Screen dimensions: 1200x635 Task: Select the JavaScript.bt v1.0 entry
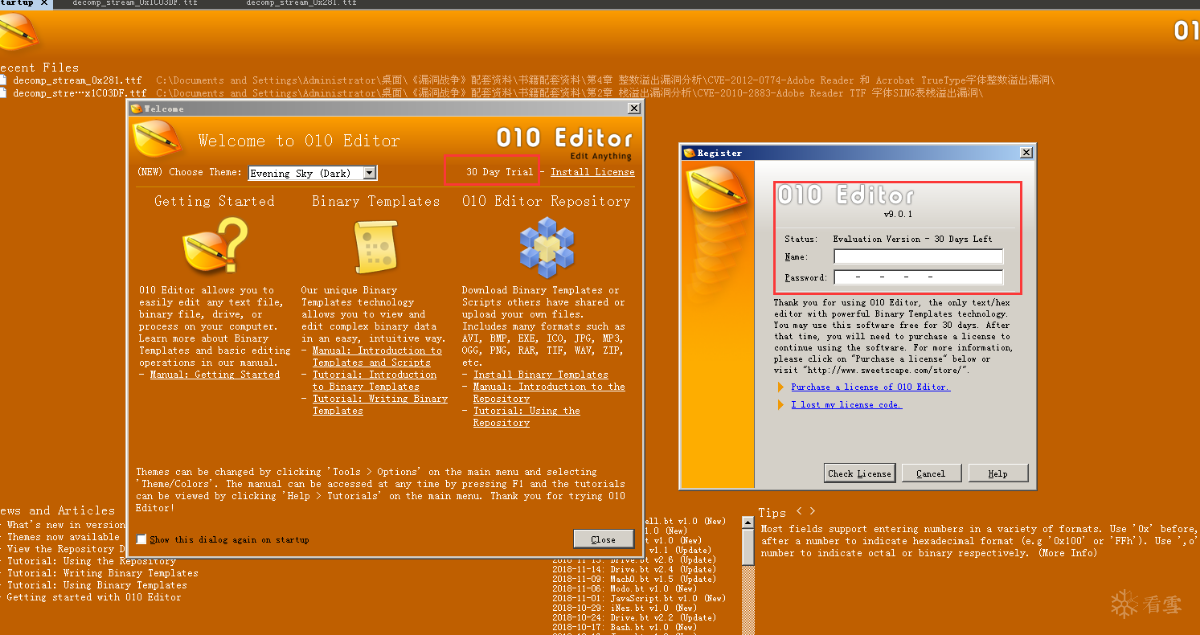pyautogui.click(x=637, y=598)
